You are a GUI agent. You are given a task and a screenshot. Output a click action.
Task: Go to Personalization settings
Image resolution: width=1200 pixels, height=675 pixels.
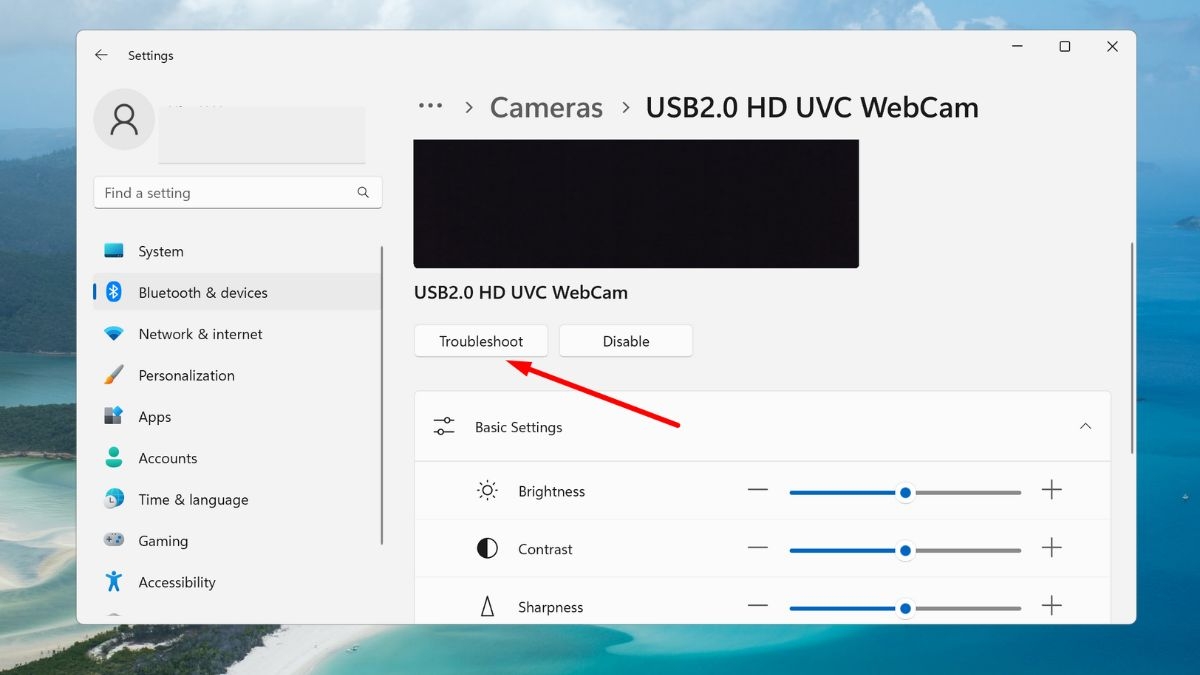coord(237,375)
